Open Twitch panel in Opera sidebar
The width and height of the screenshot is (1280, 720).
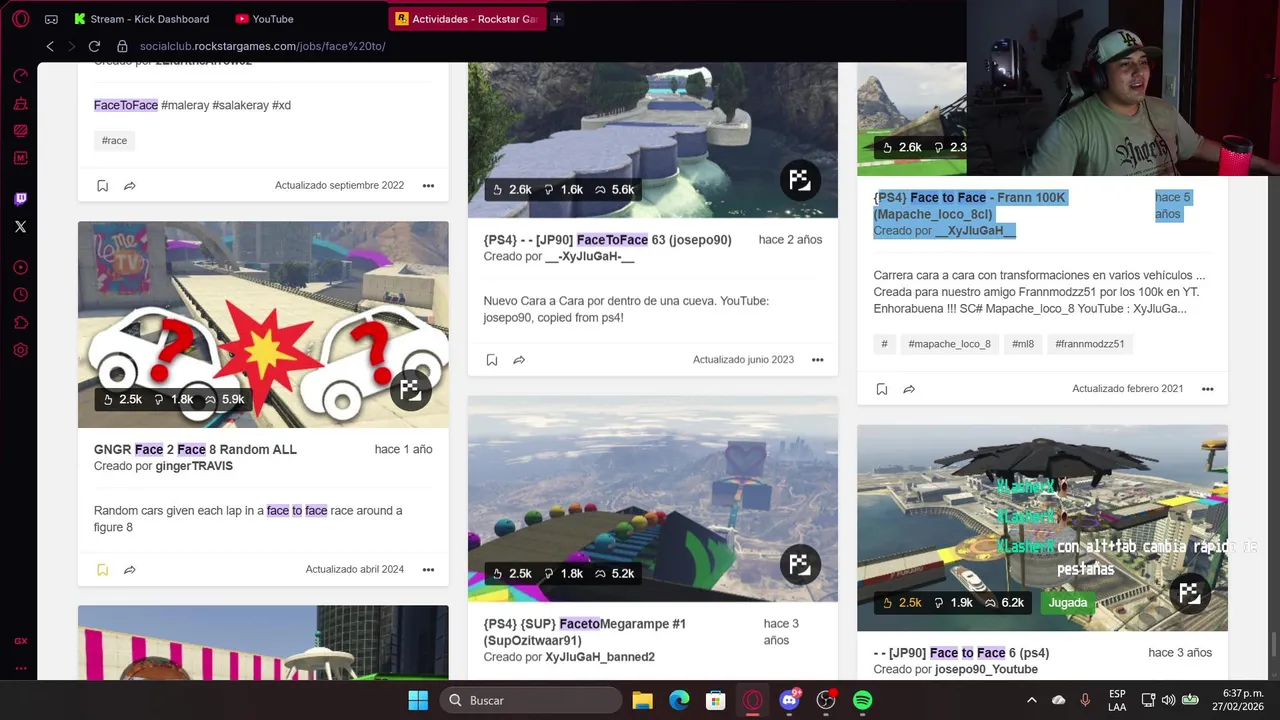[20, 199]
